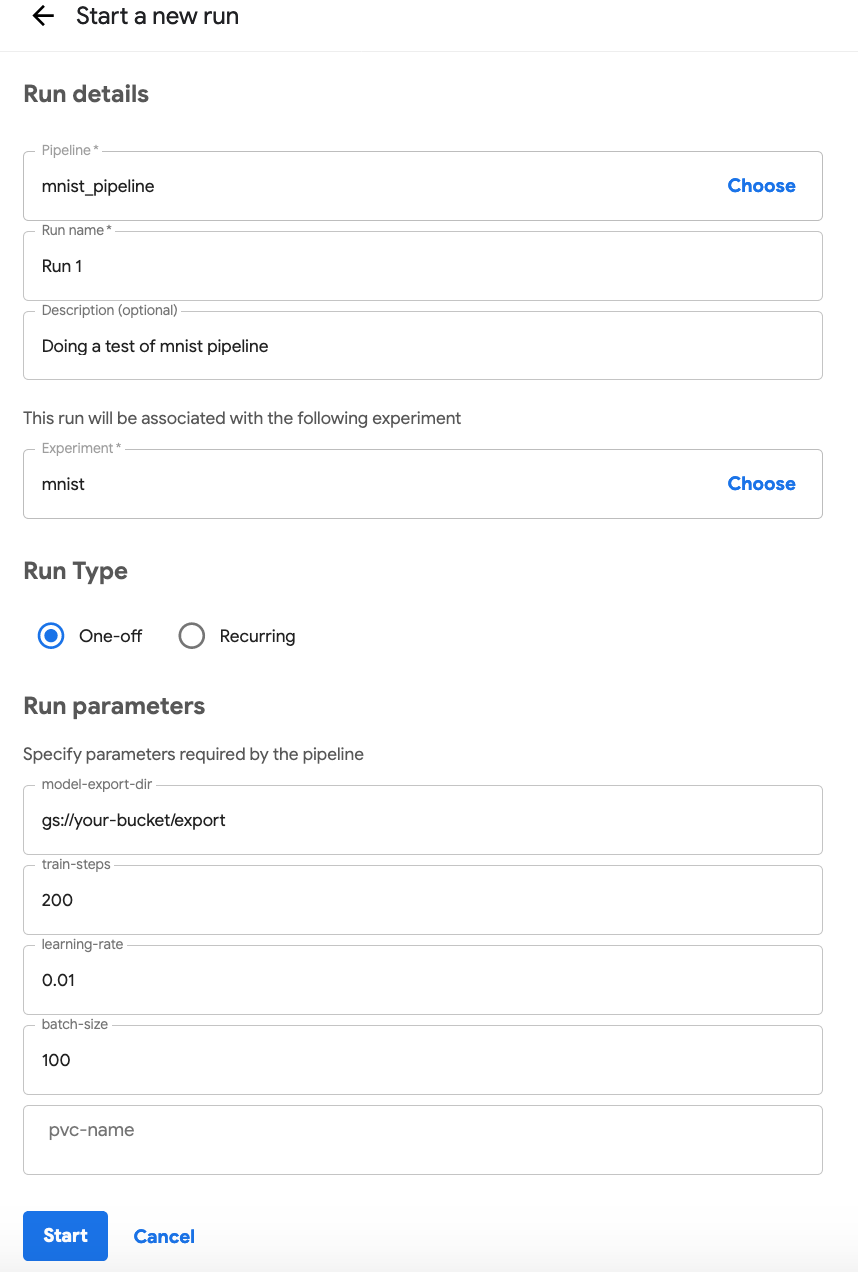Click the train-steps parameter field
This screenshot has width=858, height=1272.
[x=422, y=900]
